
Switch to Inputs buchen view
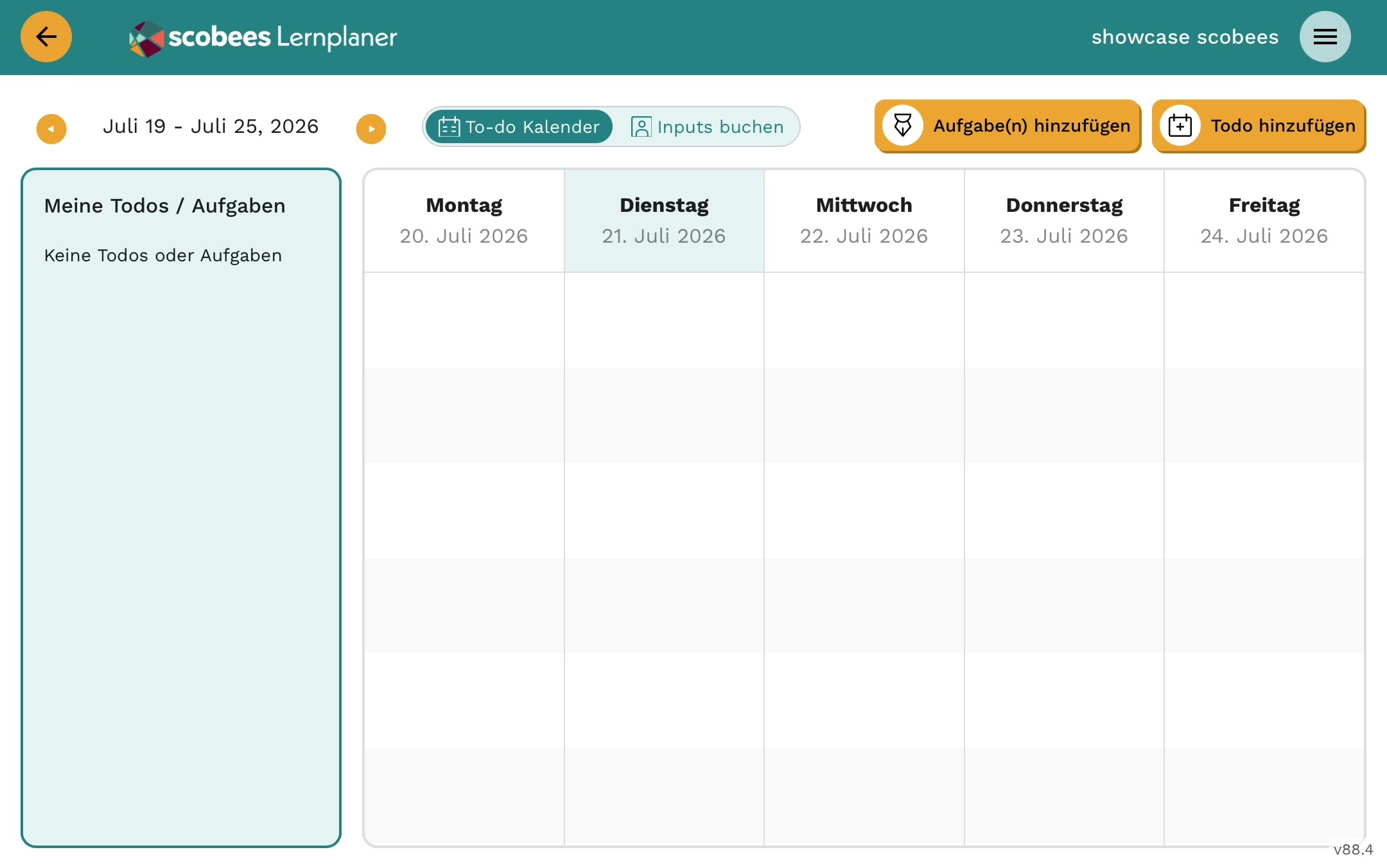(x=707, y=126)
